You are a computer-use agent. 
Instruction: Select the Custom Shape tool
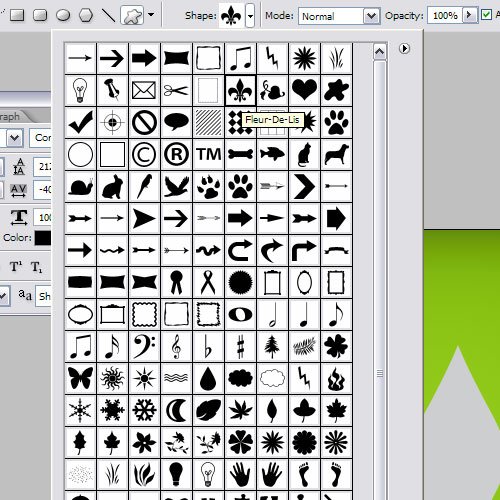pos(132,15)
